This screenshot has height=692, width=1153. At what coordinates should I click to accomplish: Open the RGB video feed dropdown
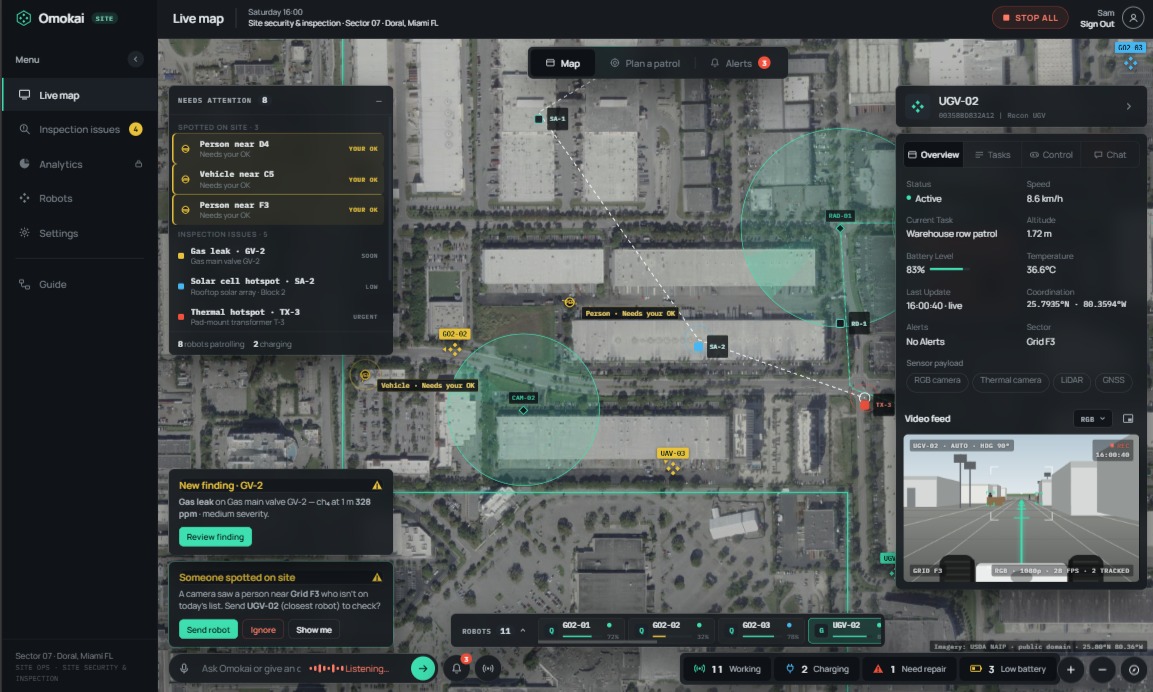[1093, 419]
